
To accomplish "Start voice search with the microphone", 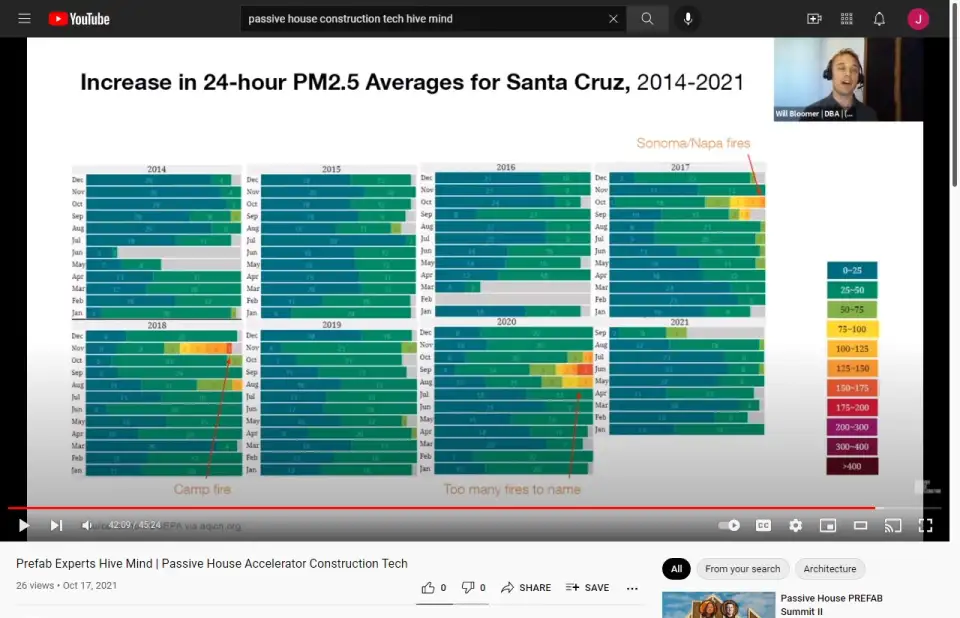I will click(x=687, y=19).
